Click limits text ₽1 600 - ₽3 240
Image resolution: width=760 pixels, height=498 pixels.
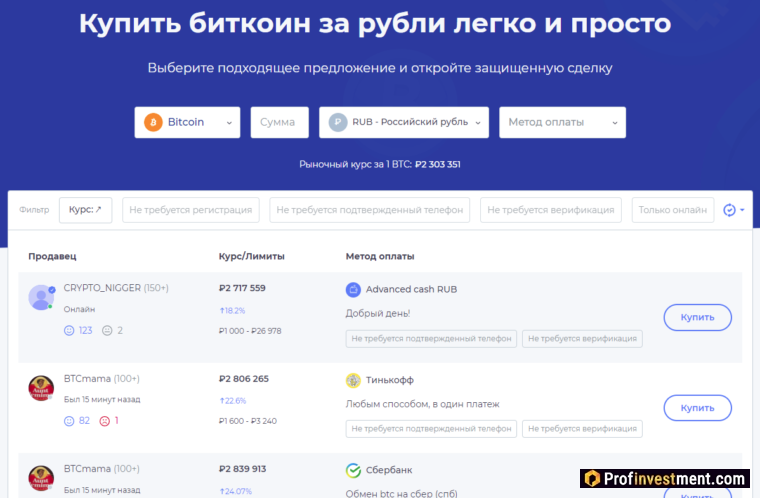point(248,421)
